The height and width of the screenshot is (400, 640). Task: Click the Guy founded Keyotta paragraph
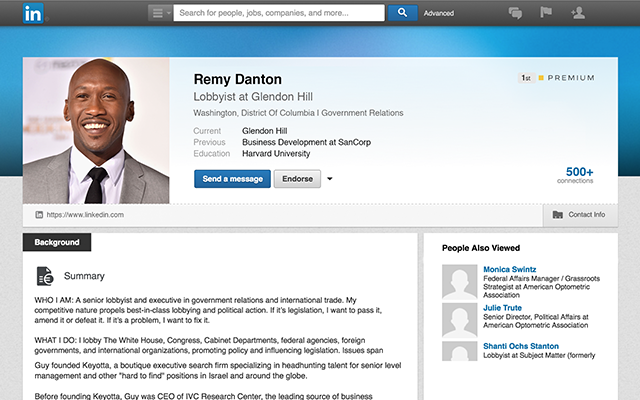pos(218,371)
